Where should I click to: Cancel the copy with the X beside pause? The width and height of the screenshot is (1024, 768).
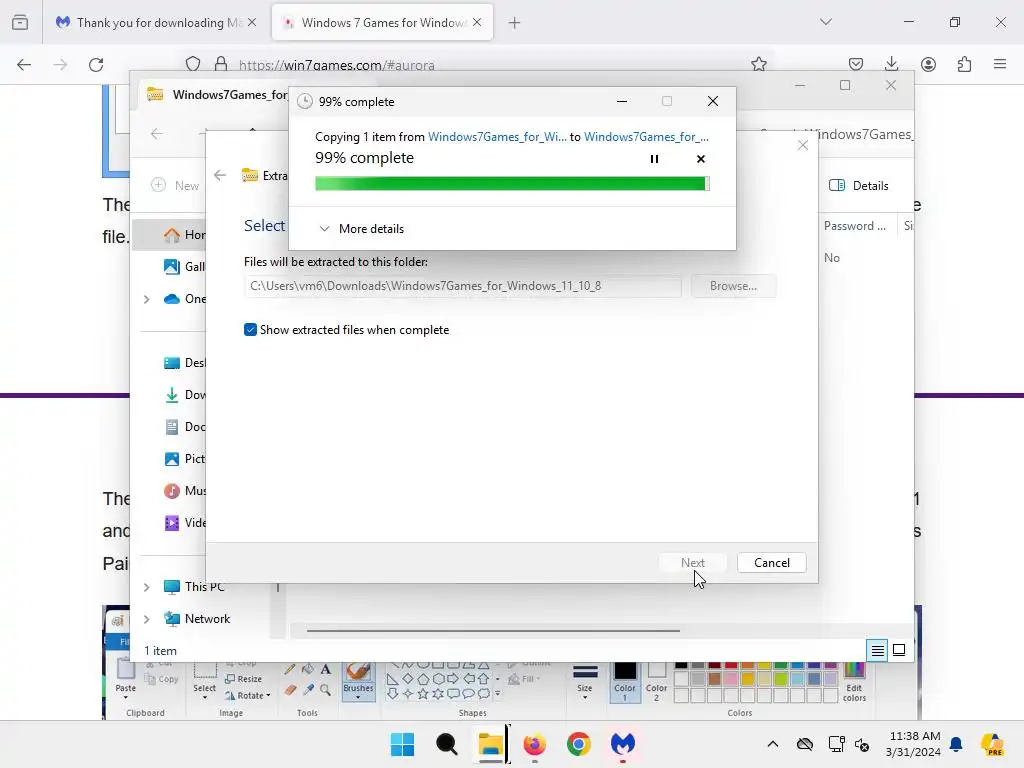point(701,159)
